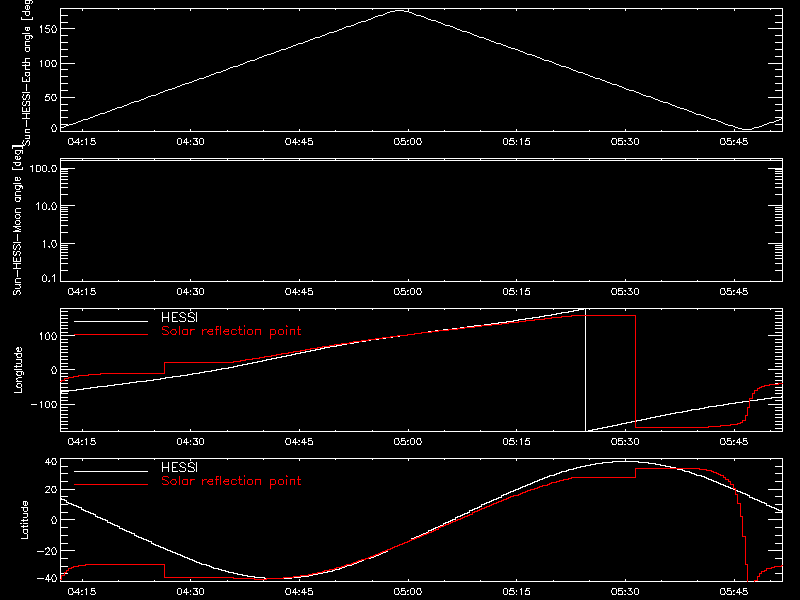Click the -100 tick on Longitude axis
800x600 pixels.
pyautogui.click(x=44, y=404)
